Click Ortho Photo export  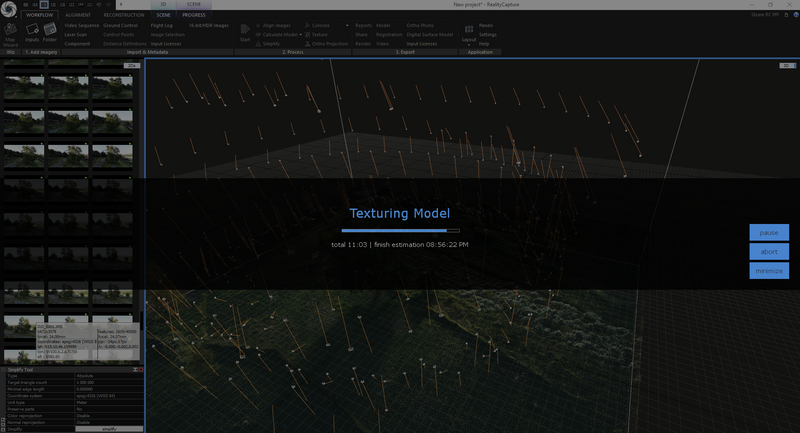point(420,26)
